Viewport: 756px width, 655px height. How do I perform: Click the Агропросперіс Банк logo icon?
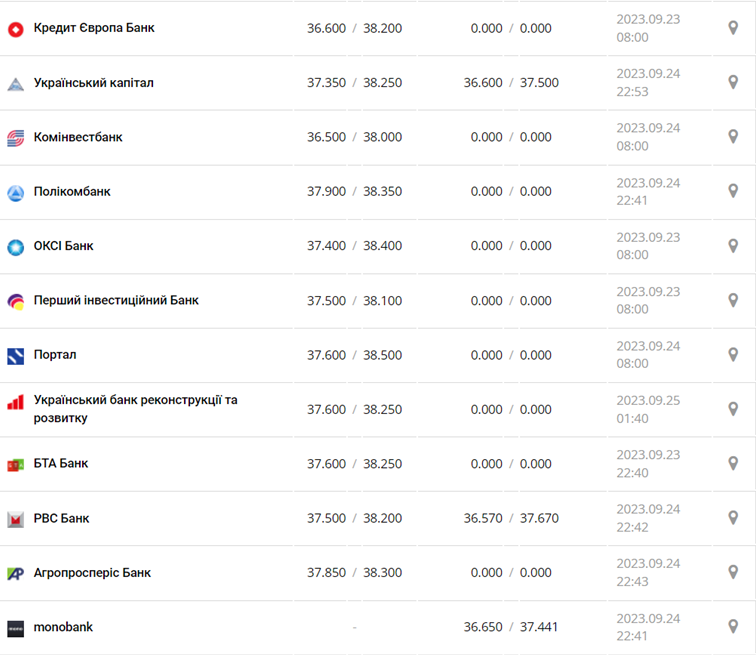(15, 573)
